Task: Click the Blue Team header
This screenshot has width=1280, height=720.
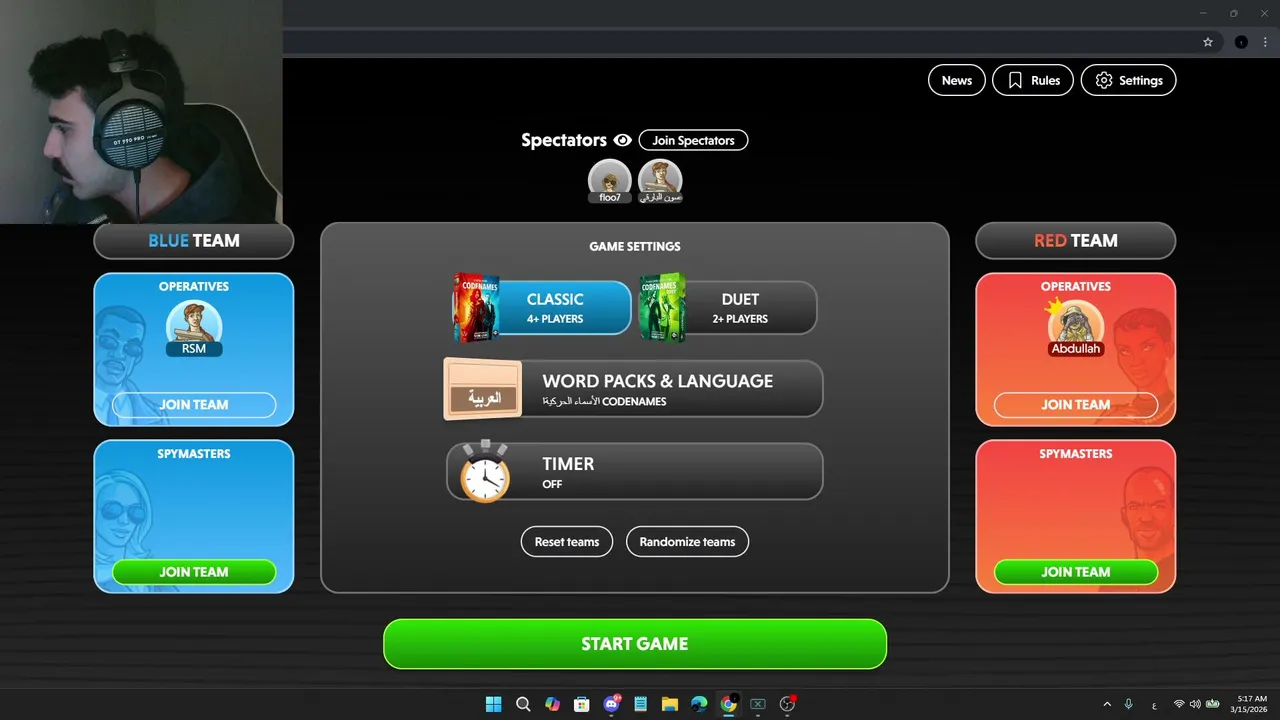Action: (194, 241)
